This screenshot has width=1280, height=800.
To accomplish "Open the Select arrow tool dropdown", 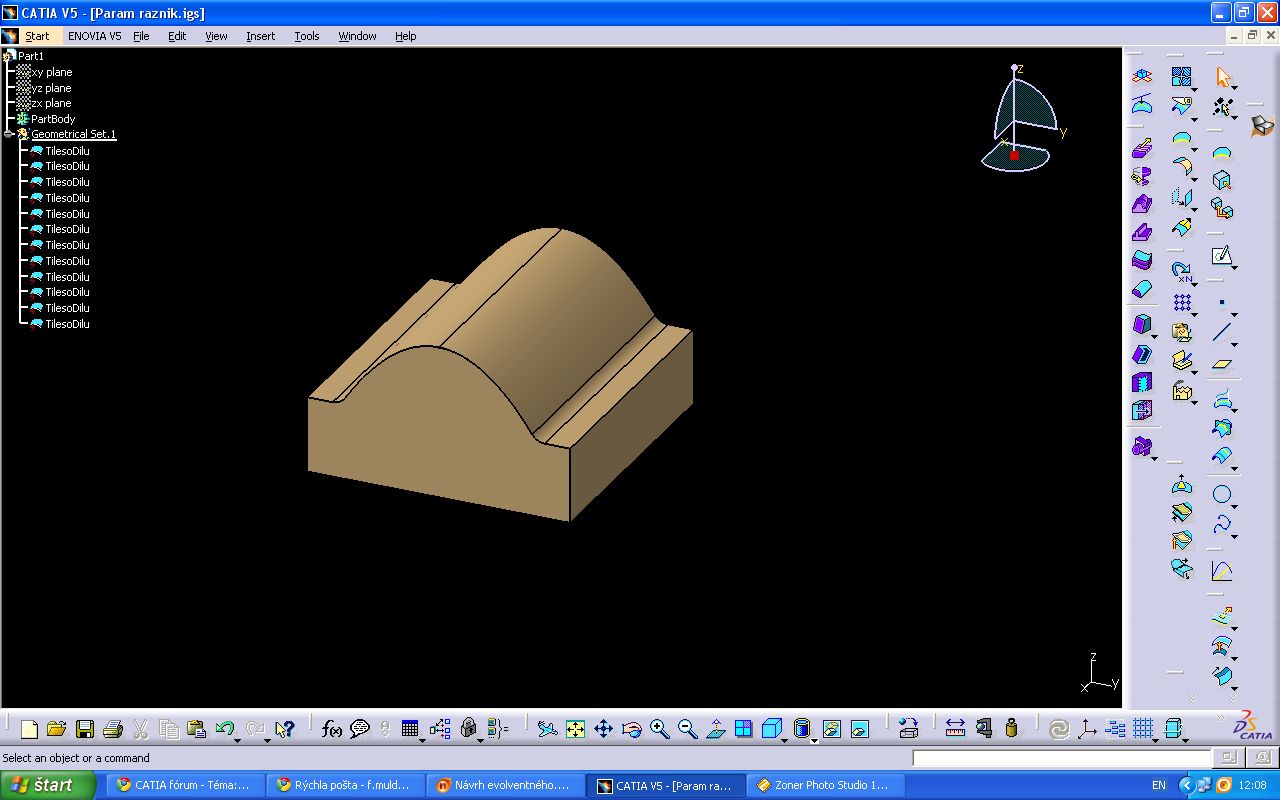I will (x=1234, y=88).
